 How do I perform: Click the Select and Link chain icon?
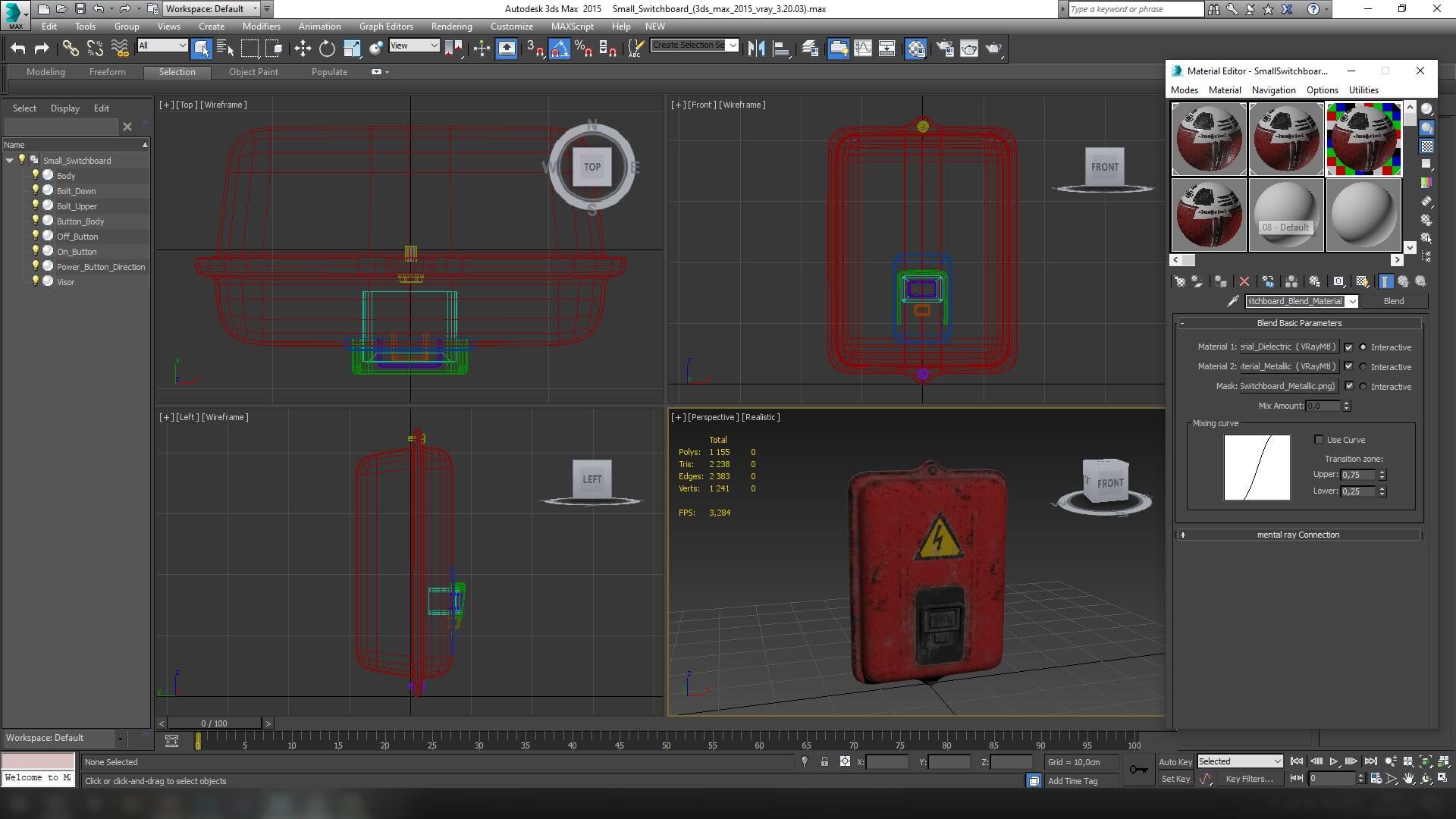[71, 49]
